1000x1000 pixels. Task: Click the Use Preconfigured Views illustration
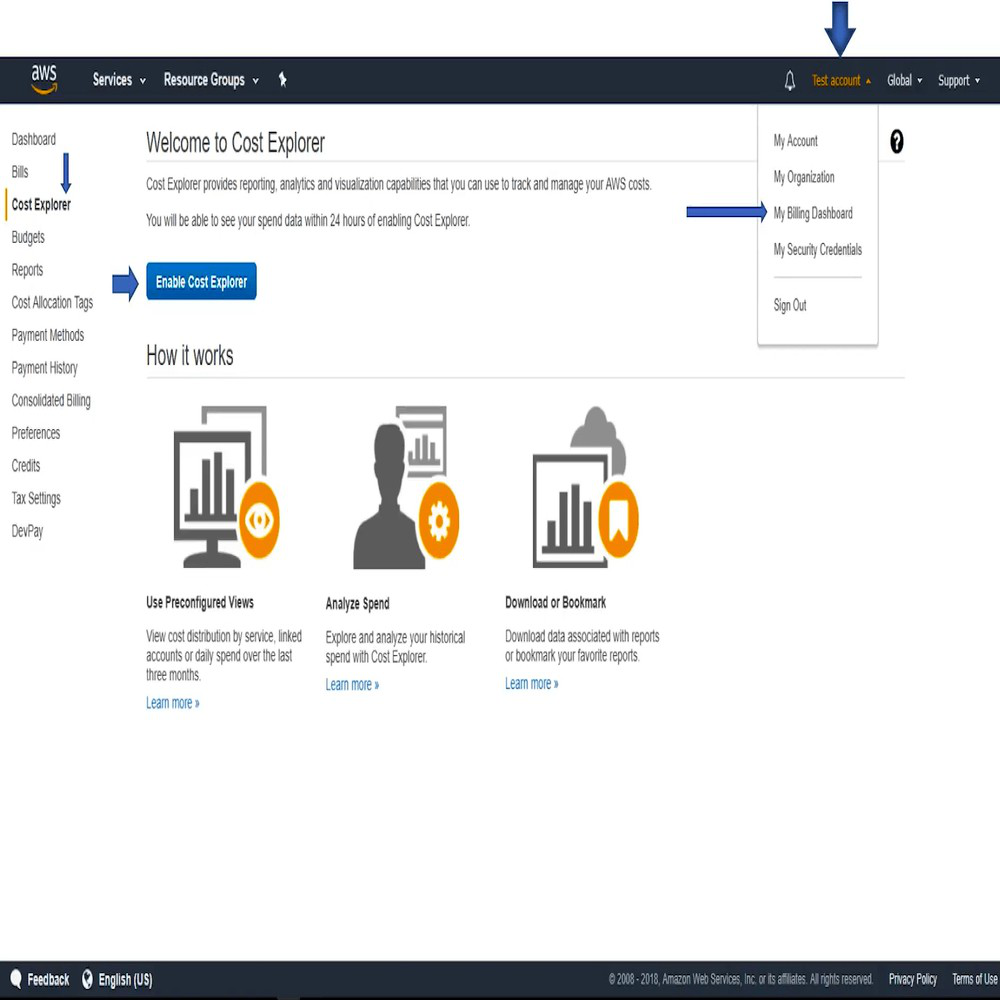click(226, 487)
